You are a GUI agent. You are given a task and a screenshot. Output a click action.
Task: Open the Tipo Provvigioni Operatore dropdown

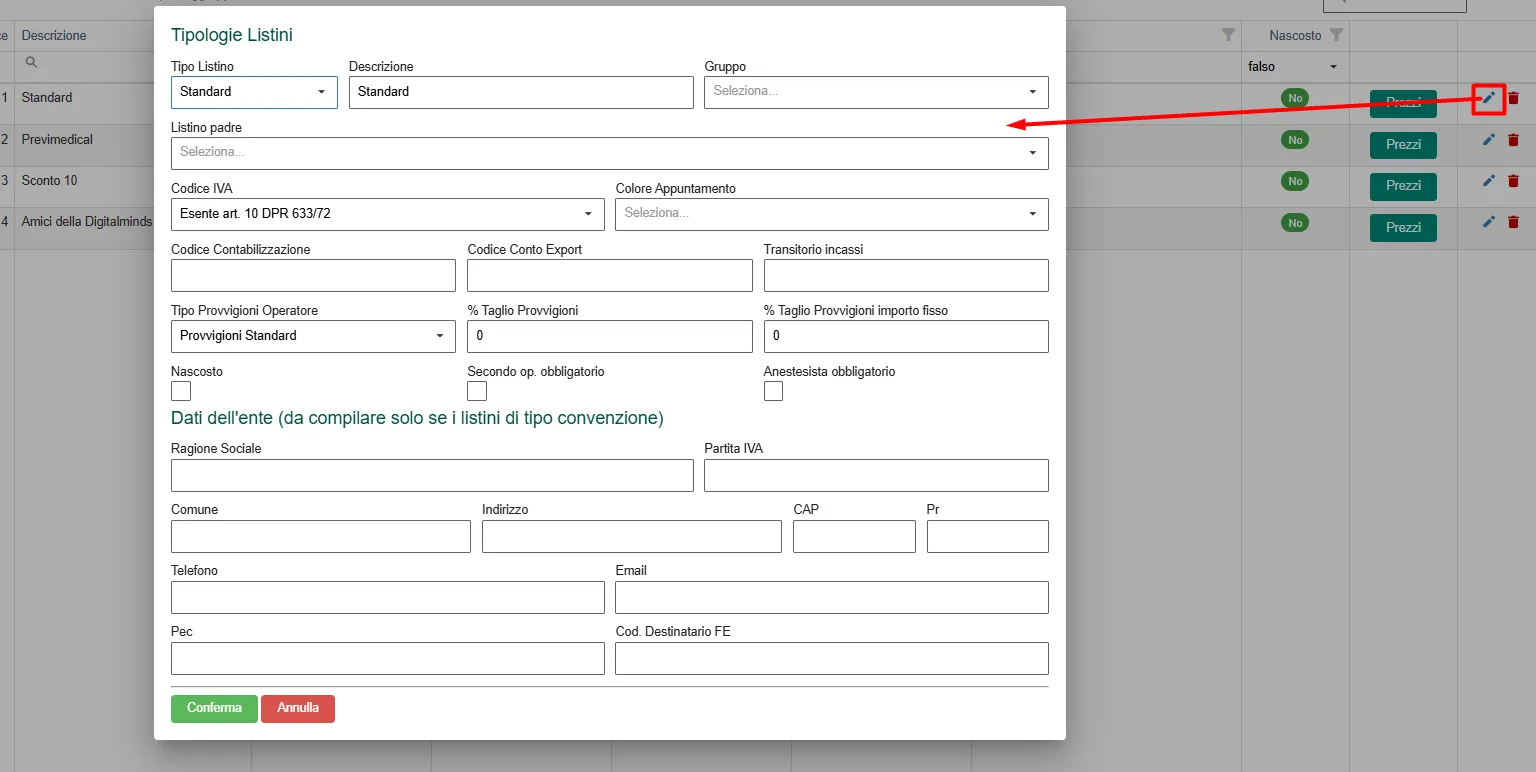[x=313, y=336]
